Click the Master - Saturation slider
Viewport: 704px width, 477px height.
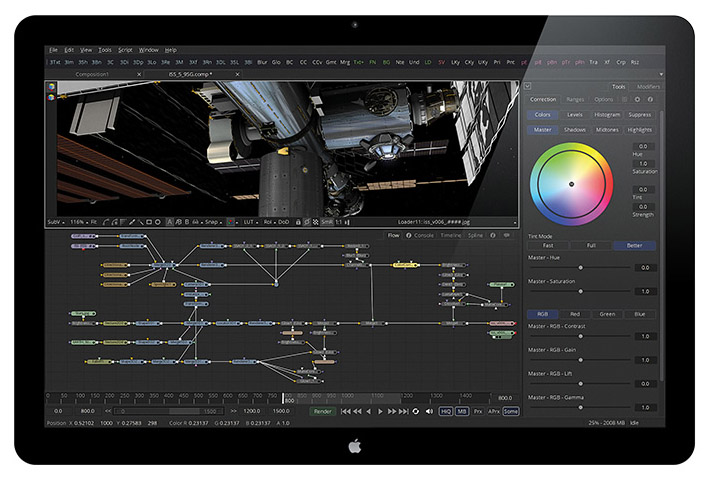tap(580, 292)
